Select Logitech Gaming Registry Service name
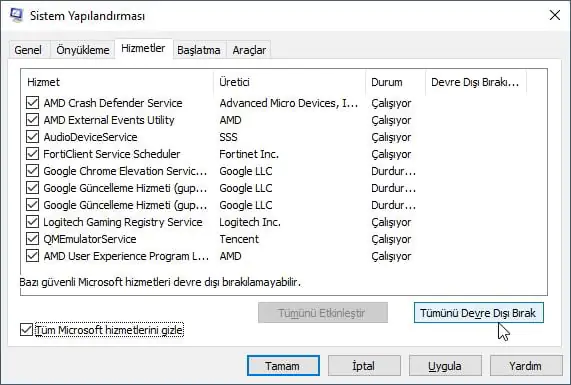The width and height of the screenshot is (571, 385). tap(123, 222)
